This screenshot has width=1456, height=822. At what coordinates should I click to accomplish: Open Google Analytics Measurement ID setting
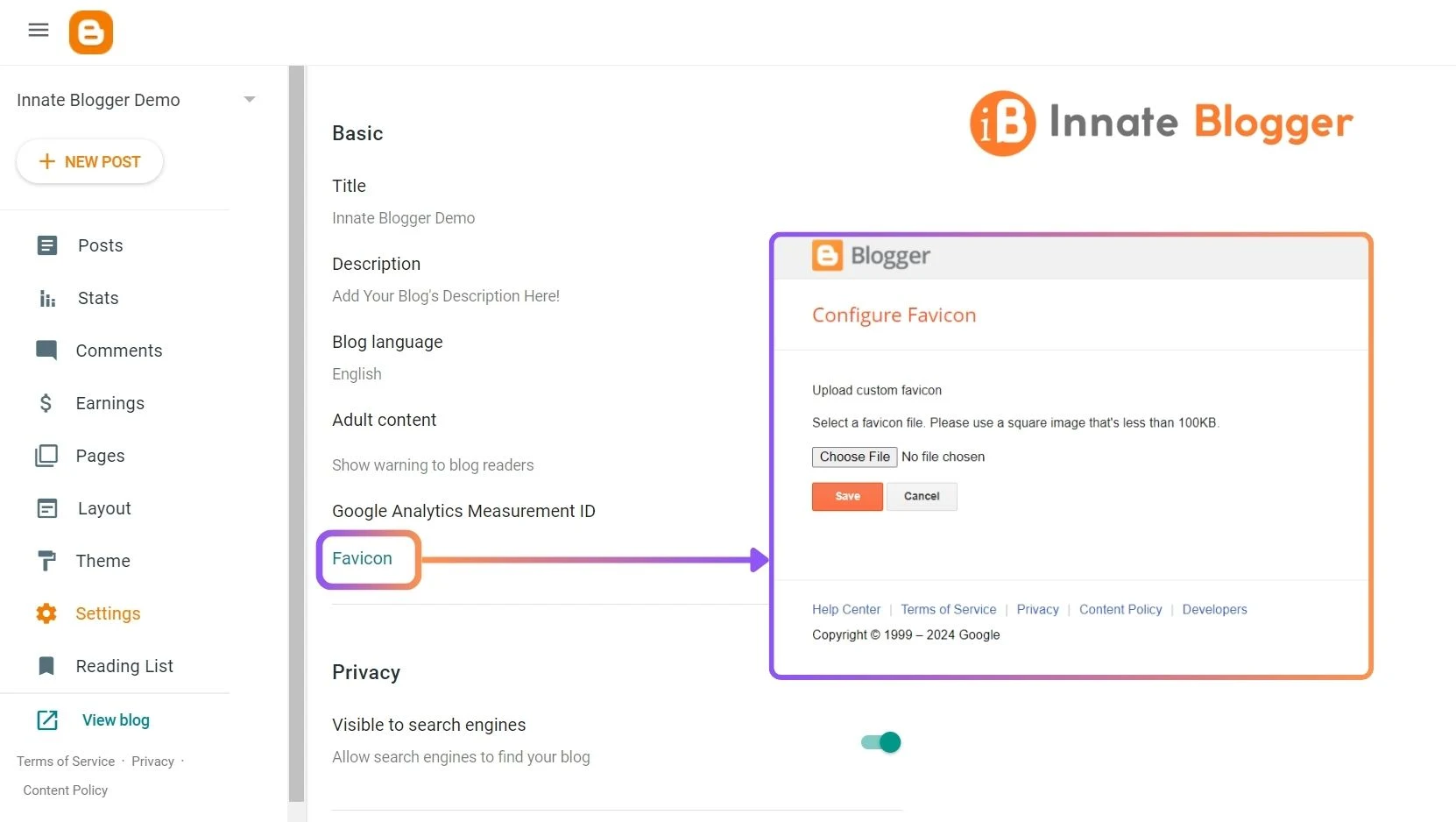[x=463, y=511]
